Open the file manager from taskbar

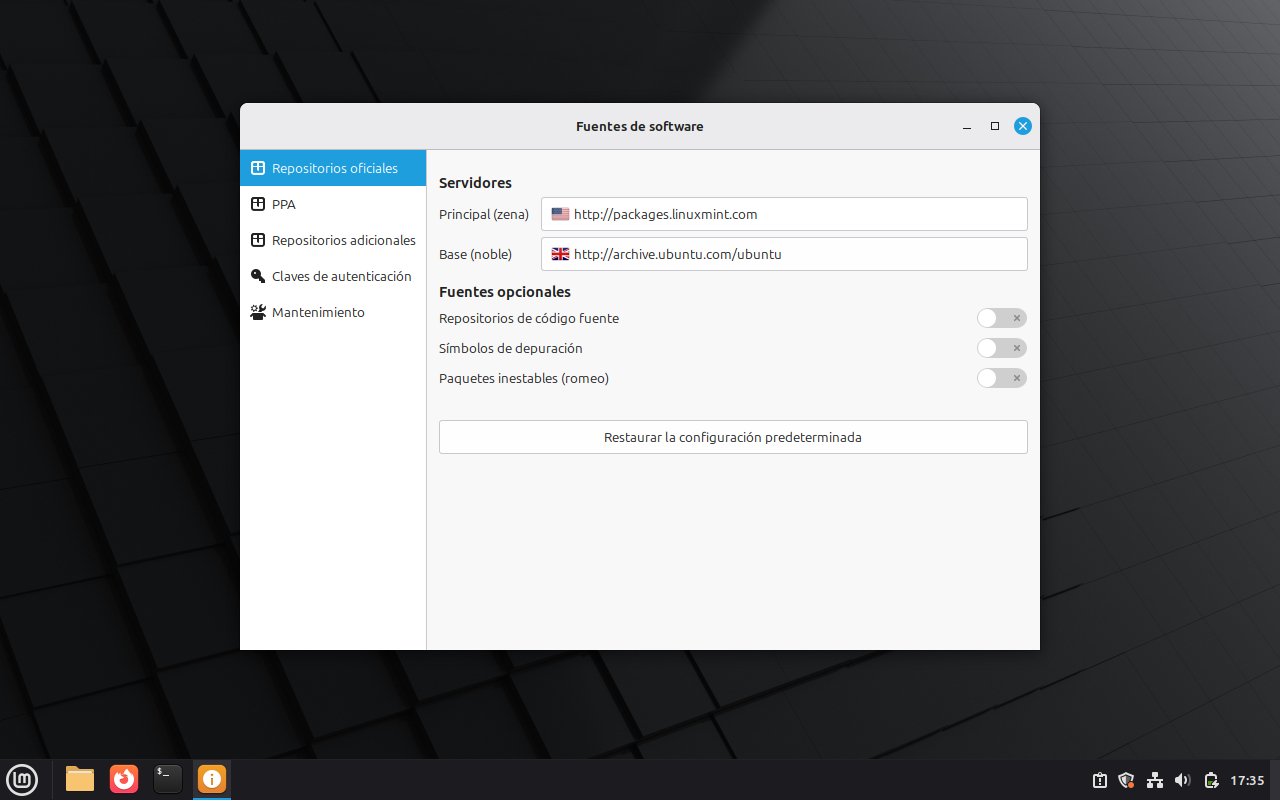(x=80, y=779)
